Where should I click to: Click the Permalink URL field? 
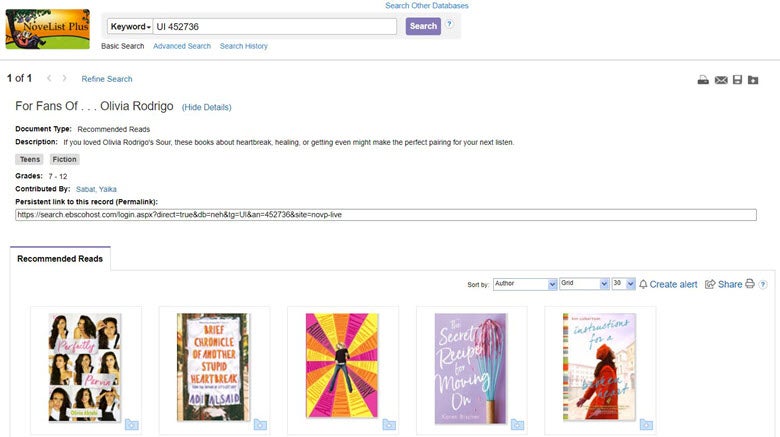386,215
